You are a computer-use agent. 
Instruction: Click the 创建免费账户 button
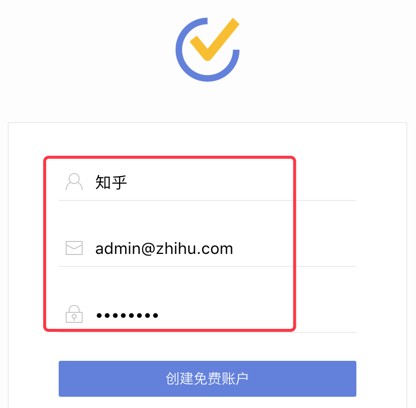[x=207, y=379]
